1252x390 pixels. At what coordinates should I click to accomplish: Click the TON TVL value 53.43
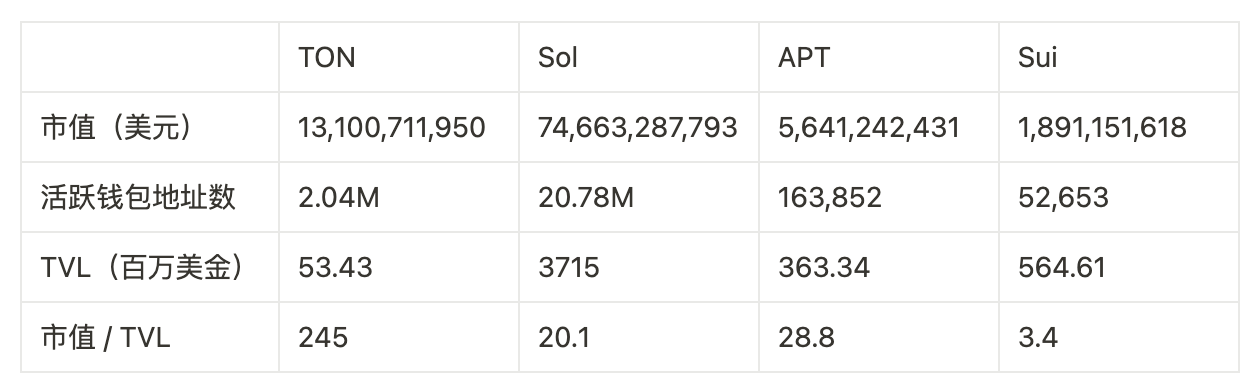coord(335,268)
